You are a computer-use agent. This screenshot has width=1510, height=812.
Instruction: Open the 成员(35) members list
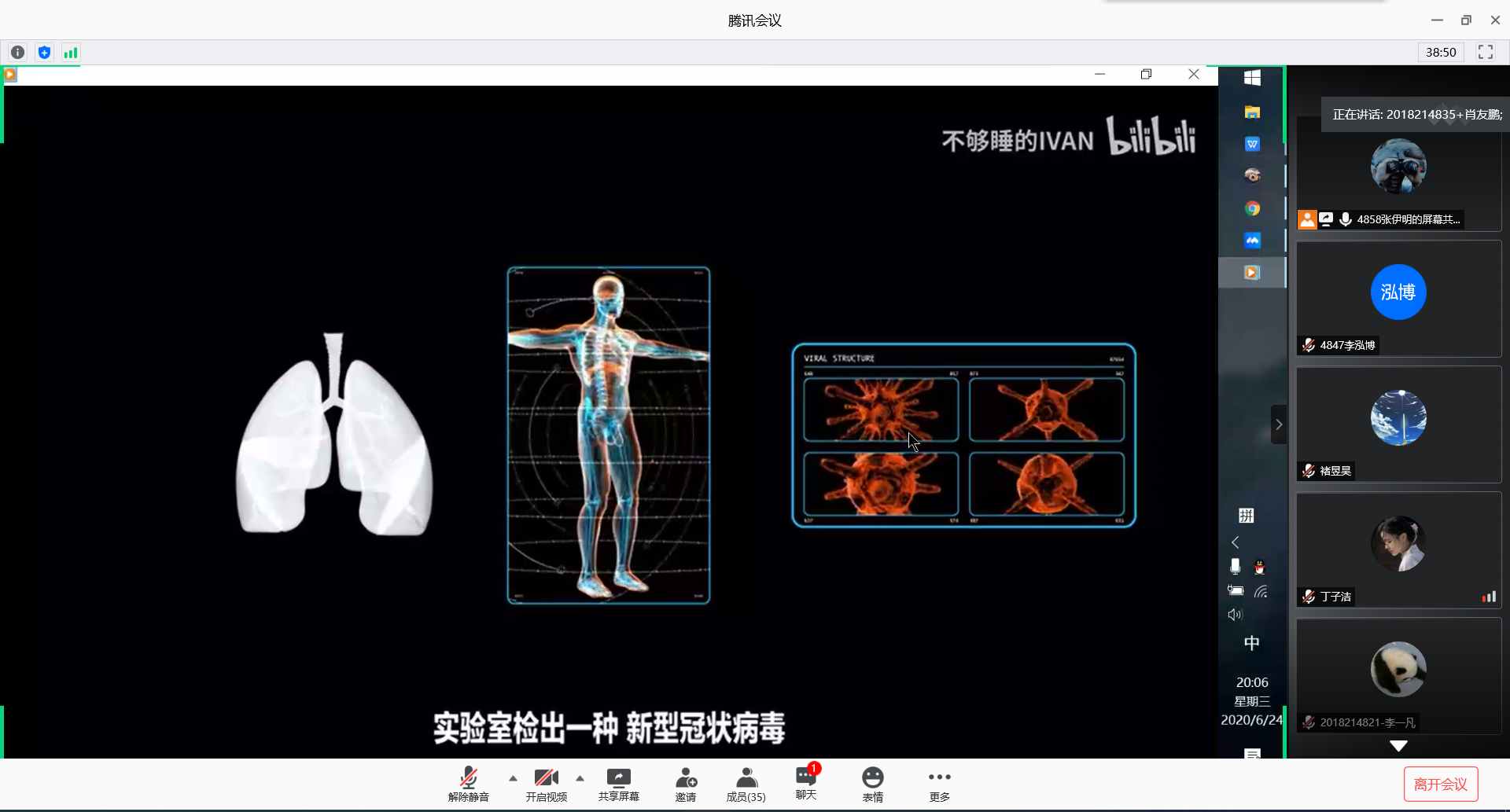(x=746, y=784)
